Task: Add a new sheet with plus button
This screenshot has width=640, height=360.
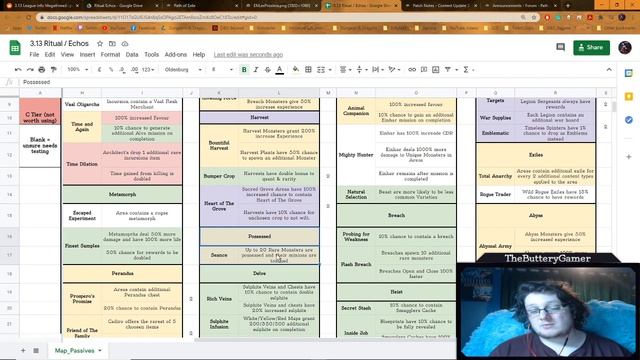Action: [x=23, y=350]
